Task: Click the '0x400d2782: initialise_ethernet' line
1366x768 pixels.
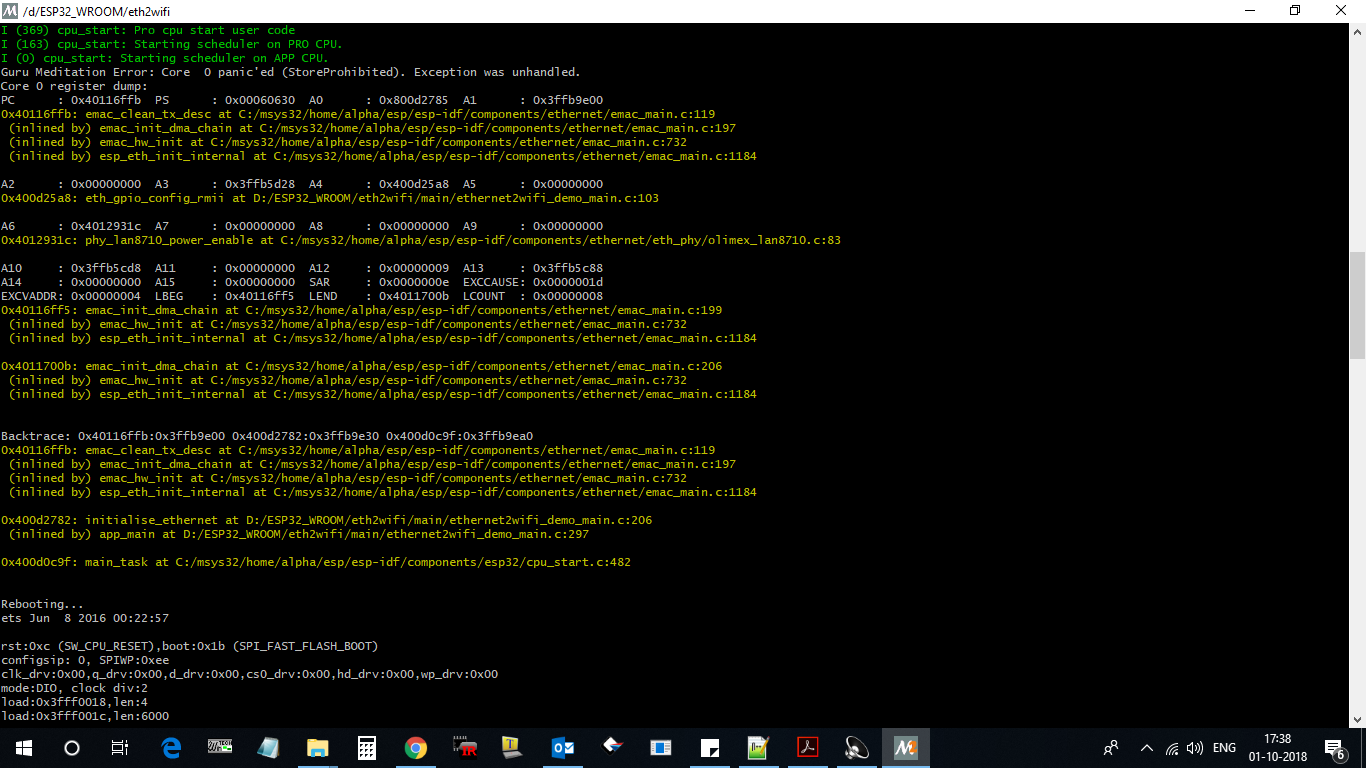Action: (x=327, y=520)
